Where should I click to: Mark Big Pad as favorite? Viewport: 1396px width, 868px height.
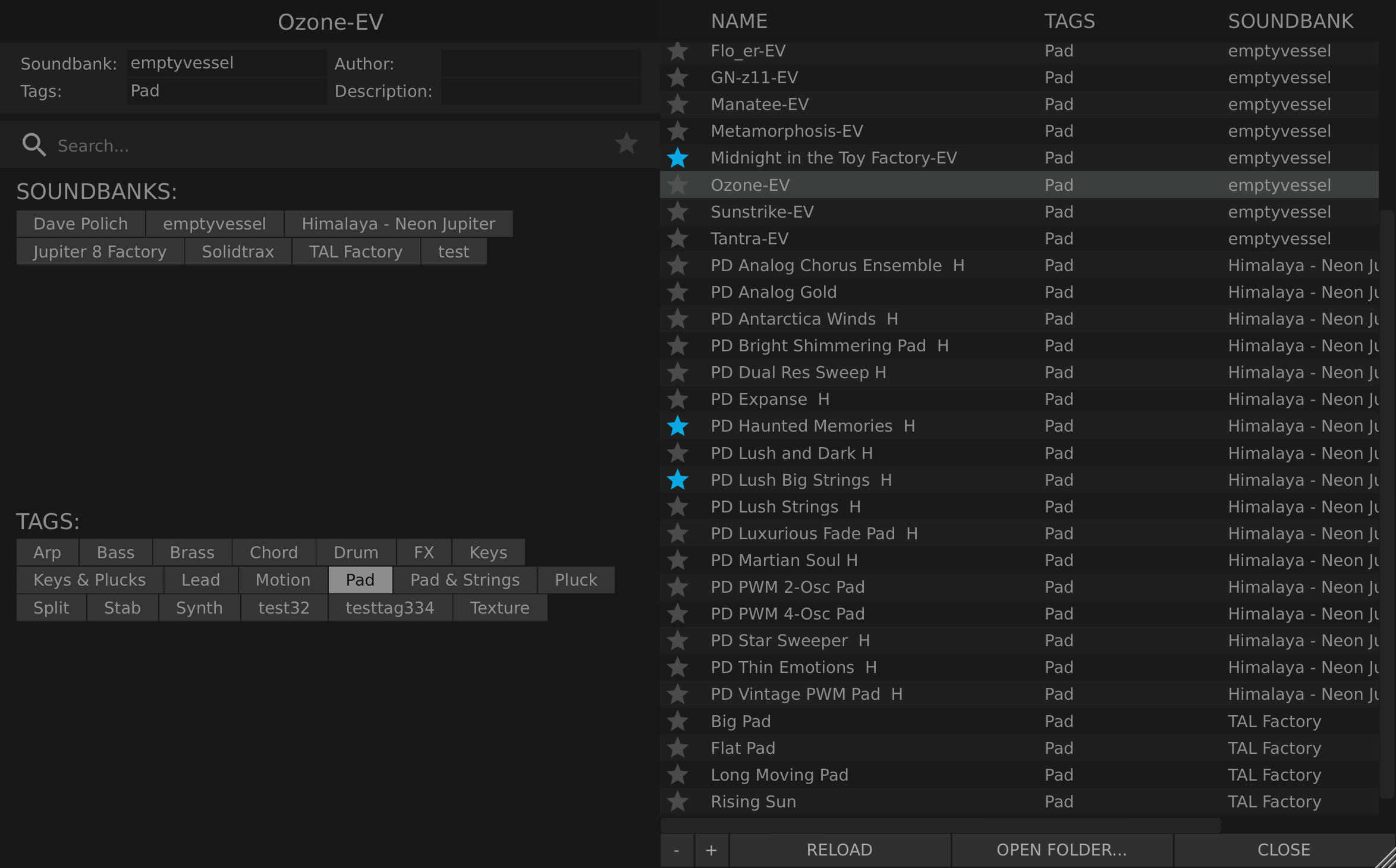[677, 722]
